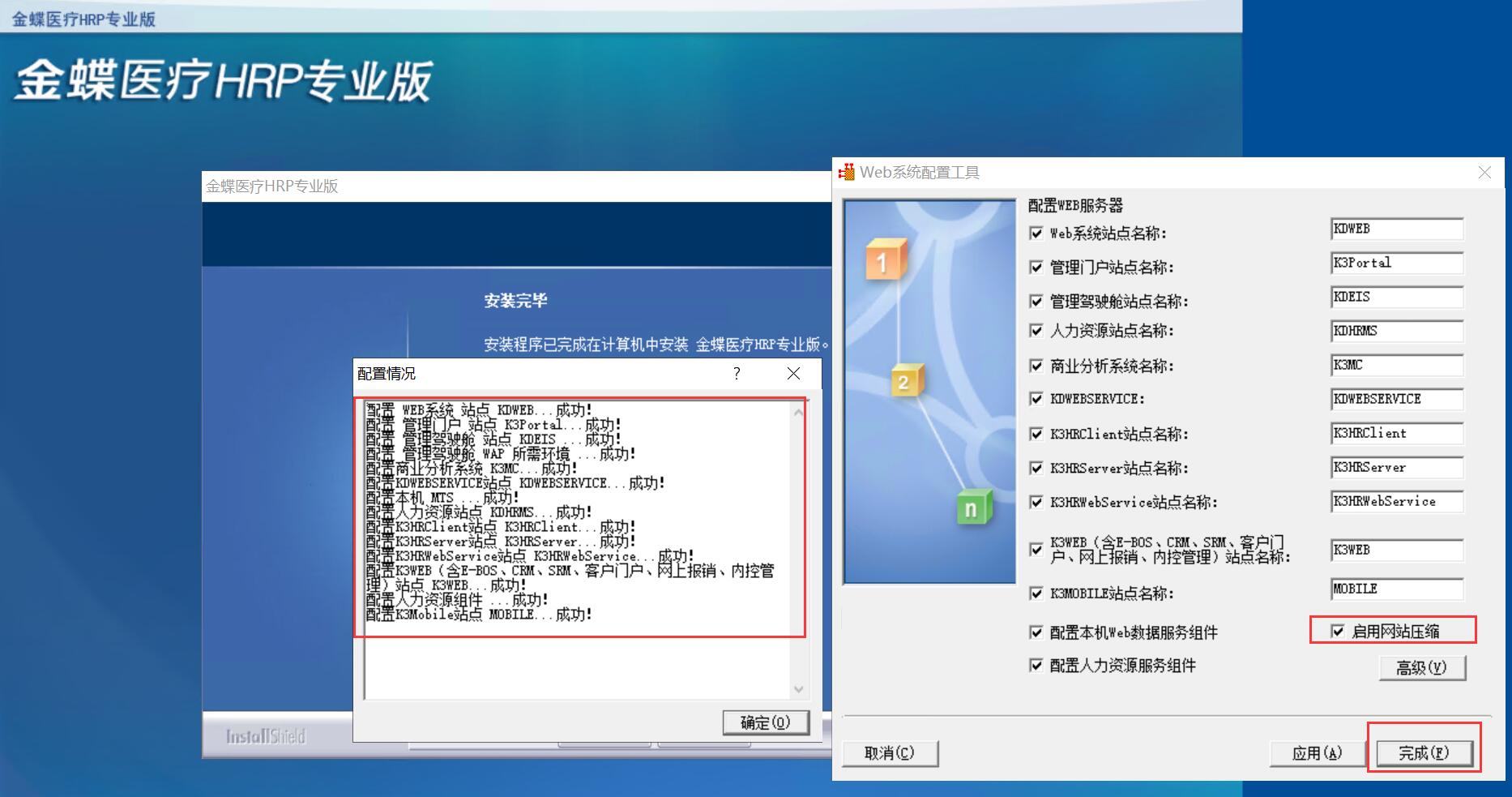Toggle the 管理门户站点名称 checkbox
Screen dimensions: 1512x797
tap(1036, 267)
